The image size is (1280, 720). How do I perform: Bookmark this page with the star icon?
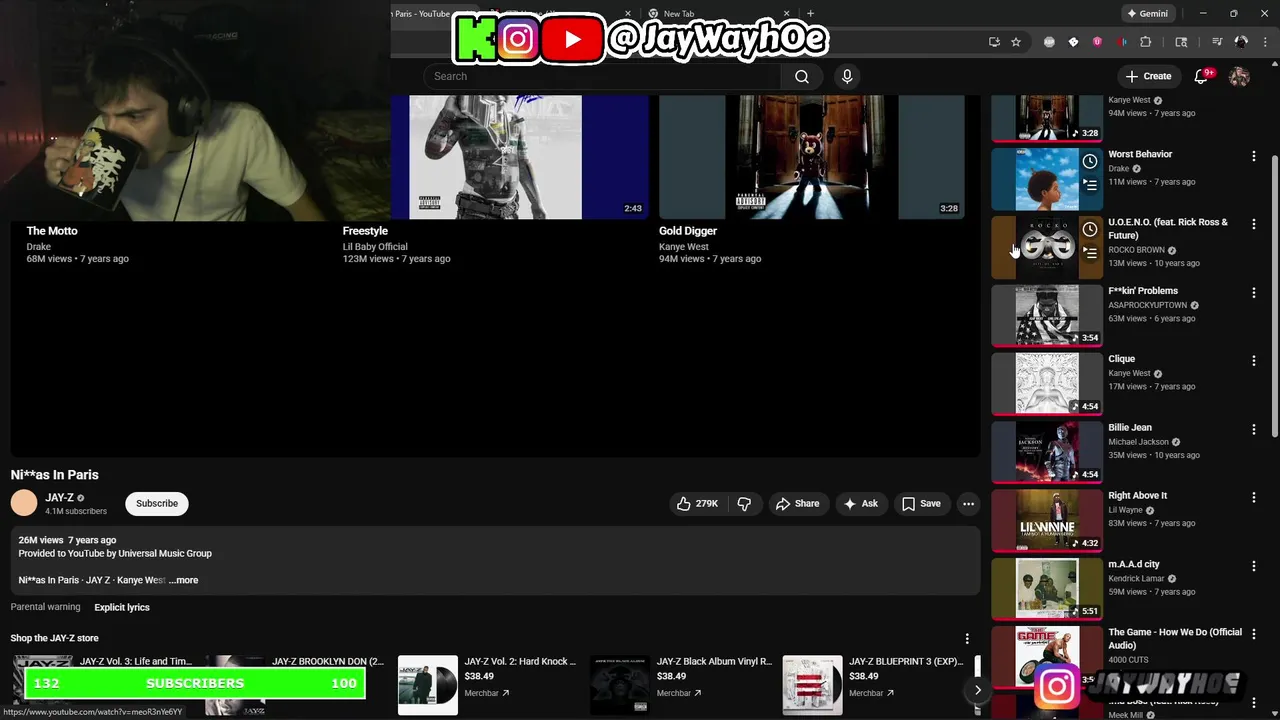tap(1016, 42)
